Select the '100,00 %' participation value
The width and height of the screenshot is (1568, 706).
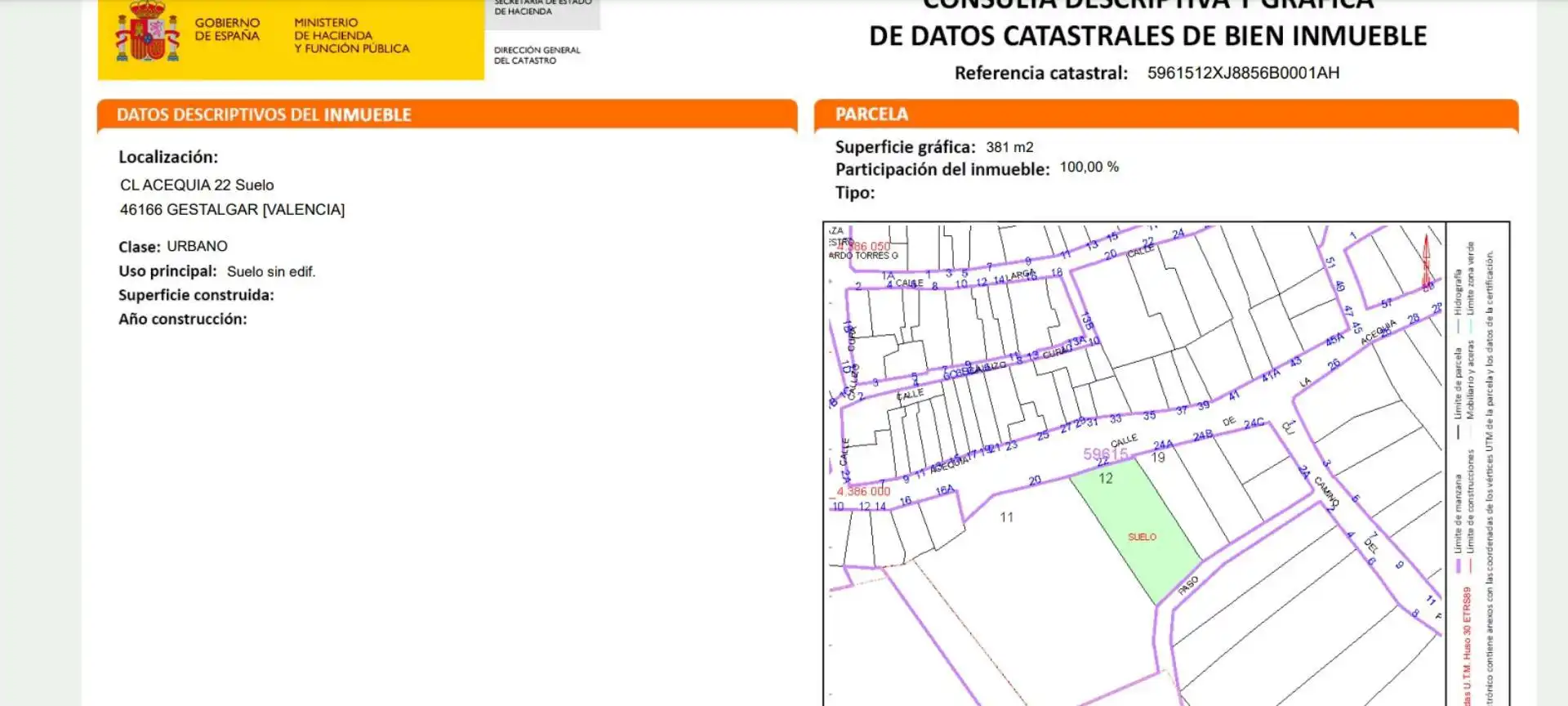[x=1089, y=168]
